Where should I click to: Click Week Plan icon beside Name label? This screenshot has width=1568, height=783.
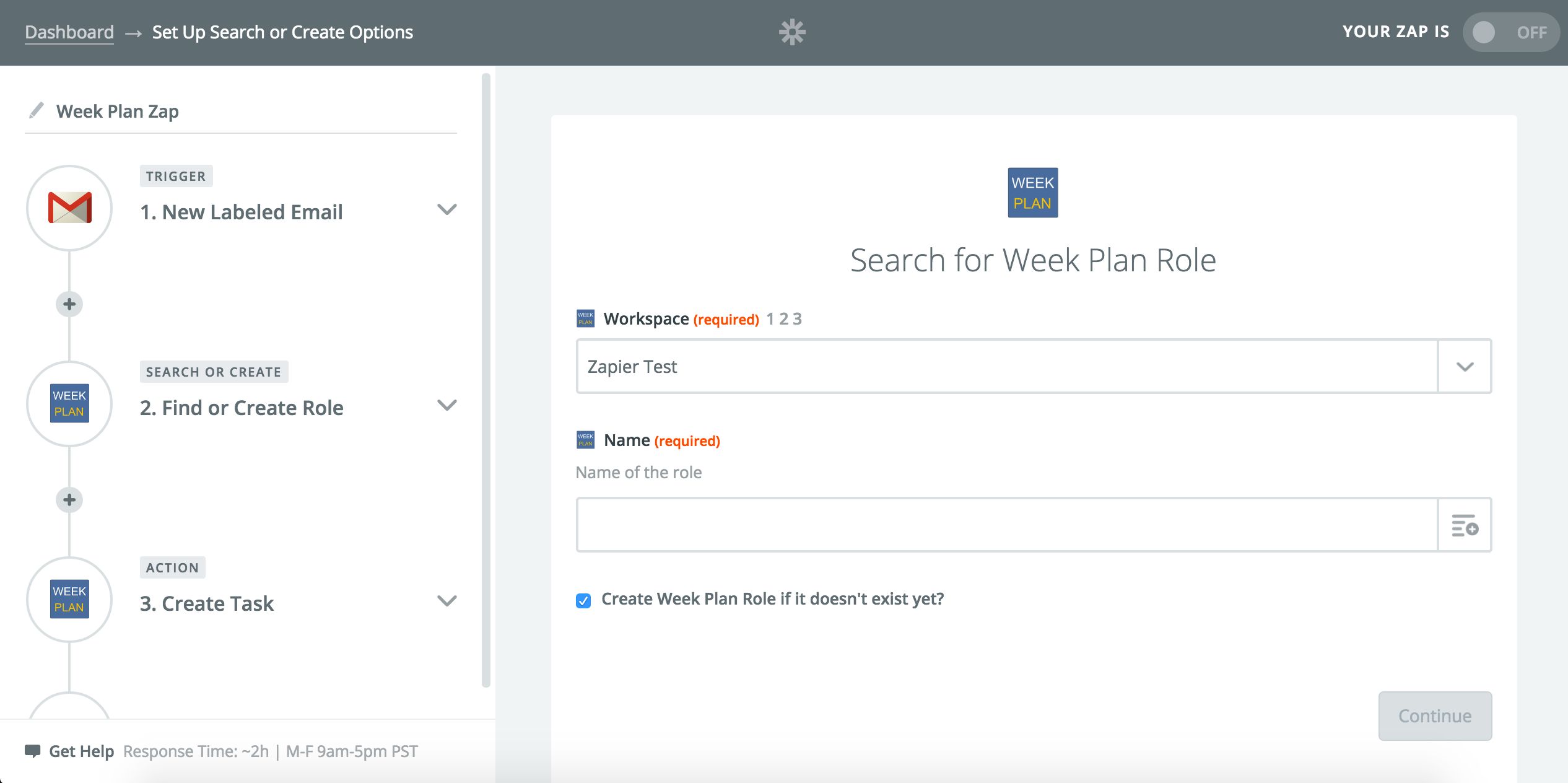tap(585, 440)
